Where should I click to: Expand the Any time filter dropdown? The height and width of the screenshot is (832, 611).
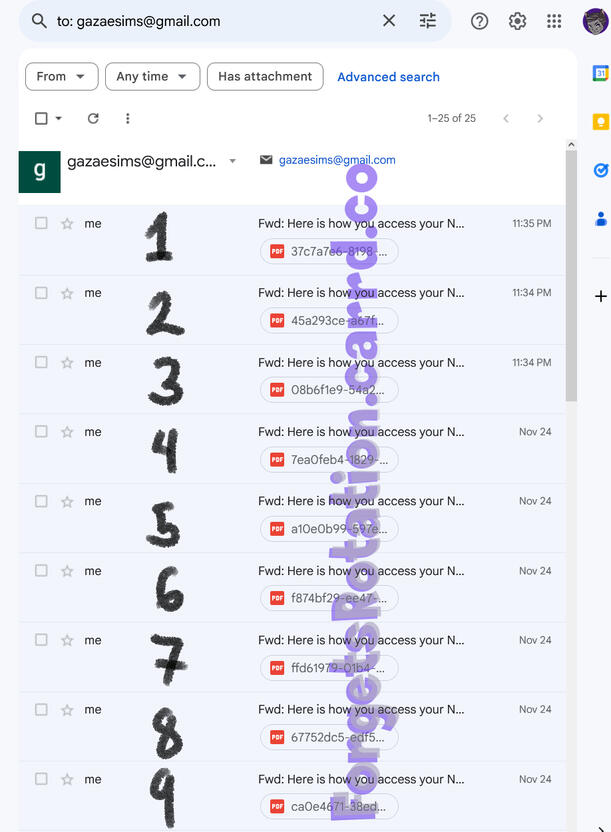tap(152, 76)
